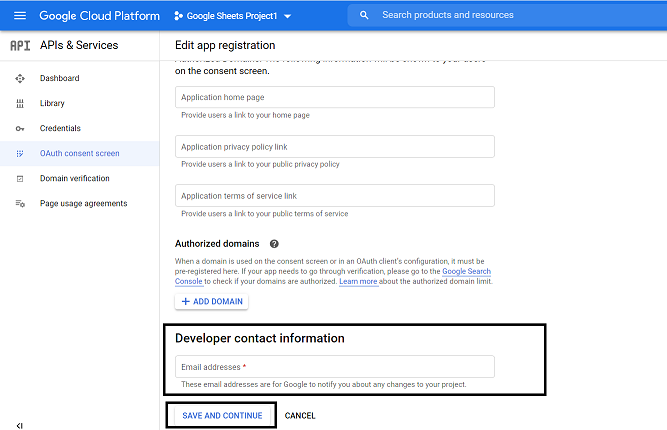Click the Page usage agreements icon
Viewport: 667px width, 430px height.
tap(20, 204)
